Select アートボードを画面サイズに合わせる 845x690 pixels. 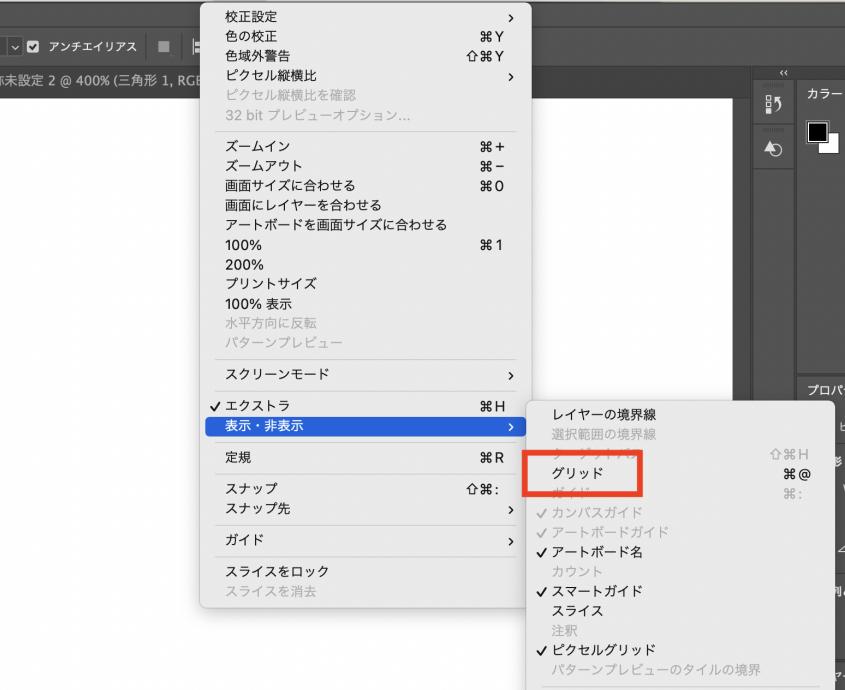click(x=365, y=225)
